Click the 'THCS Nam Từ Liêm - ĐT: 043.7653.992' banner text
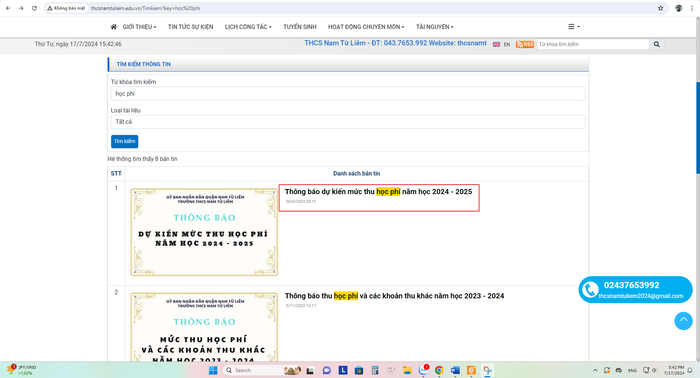700x378 pixels. pyautogui.click(x=396, y=43)
